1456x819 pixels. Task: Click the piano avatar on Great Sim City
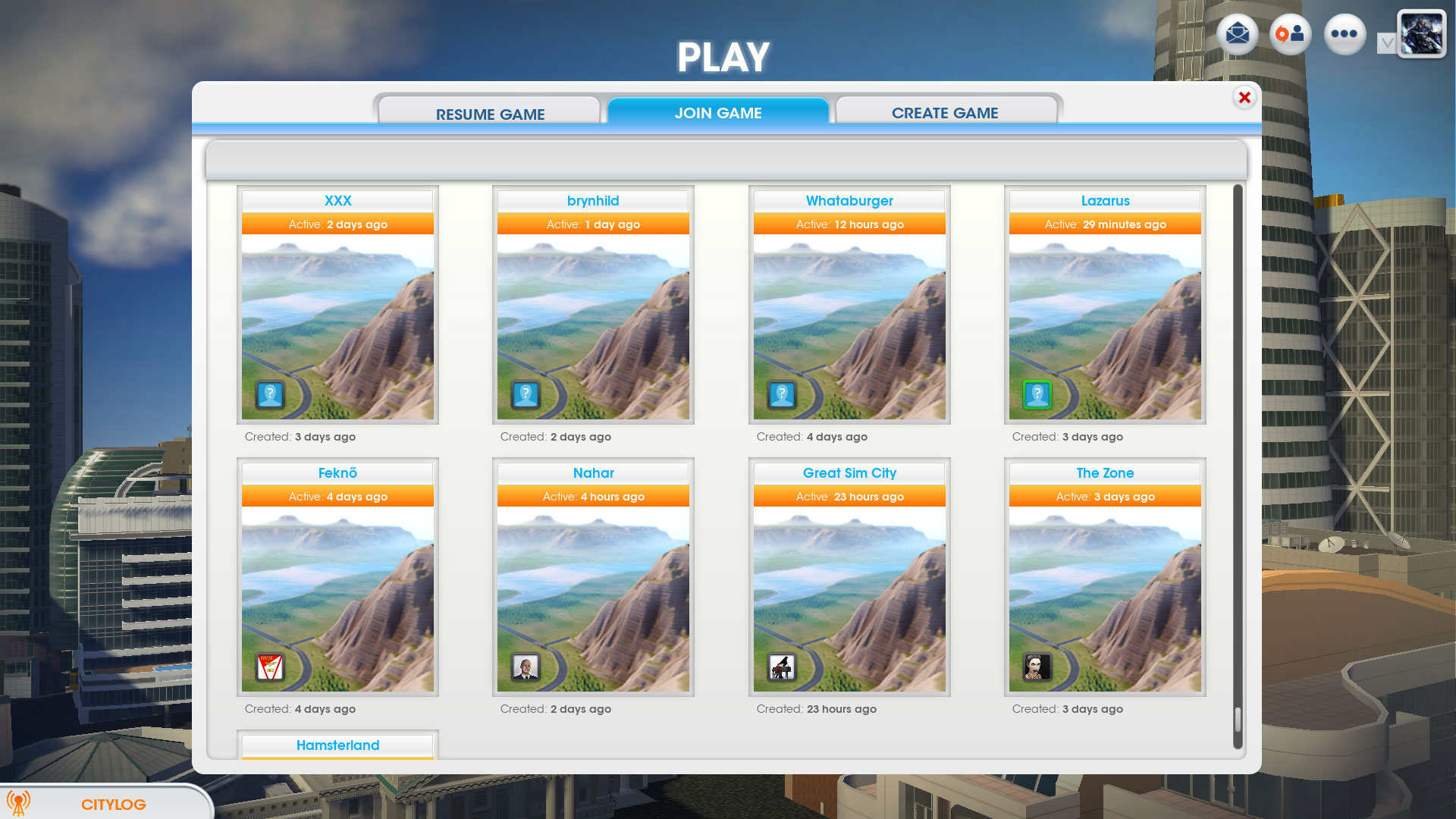pos(782,667)
